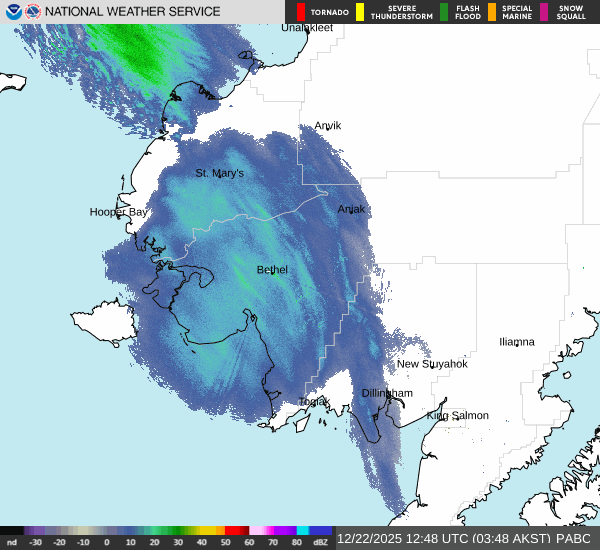Click the green Flash Flood legend swatch
Screen dimensions: 600x550
pos(444,12)
